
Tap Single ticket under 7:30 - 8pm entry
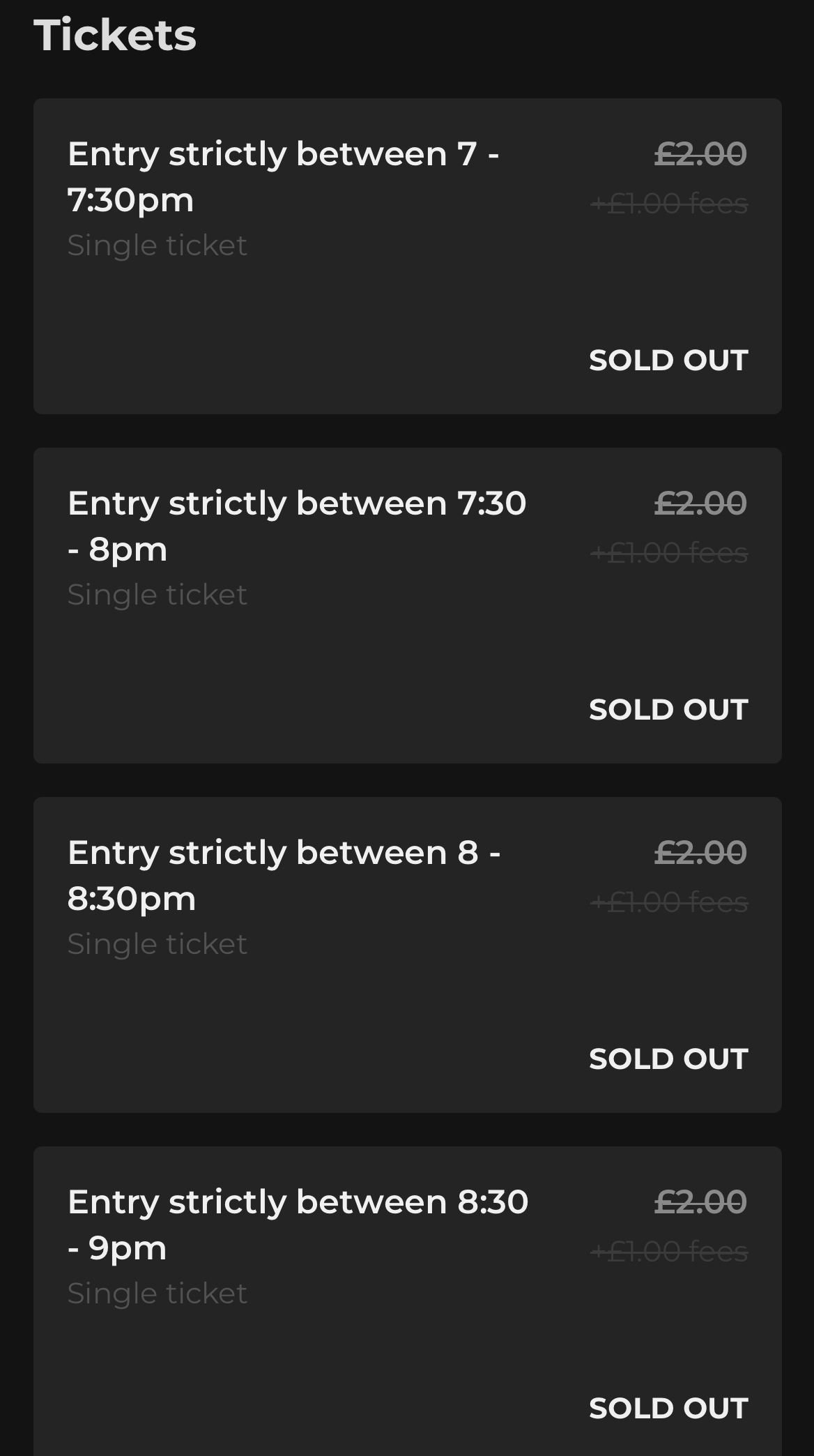[x=158, y=595]
